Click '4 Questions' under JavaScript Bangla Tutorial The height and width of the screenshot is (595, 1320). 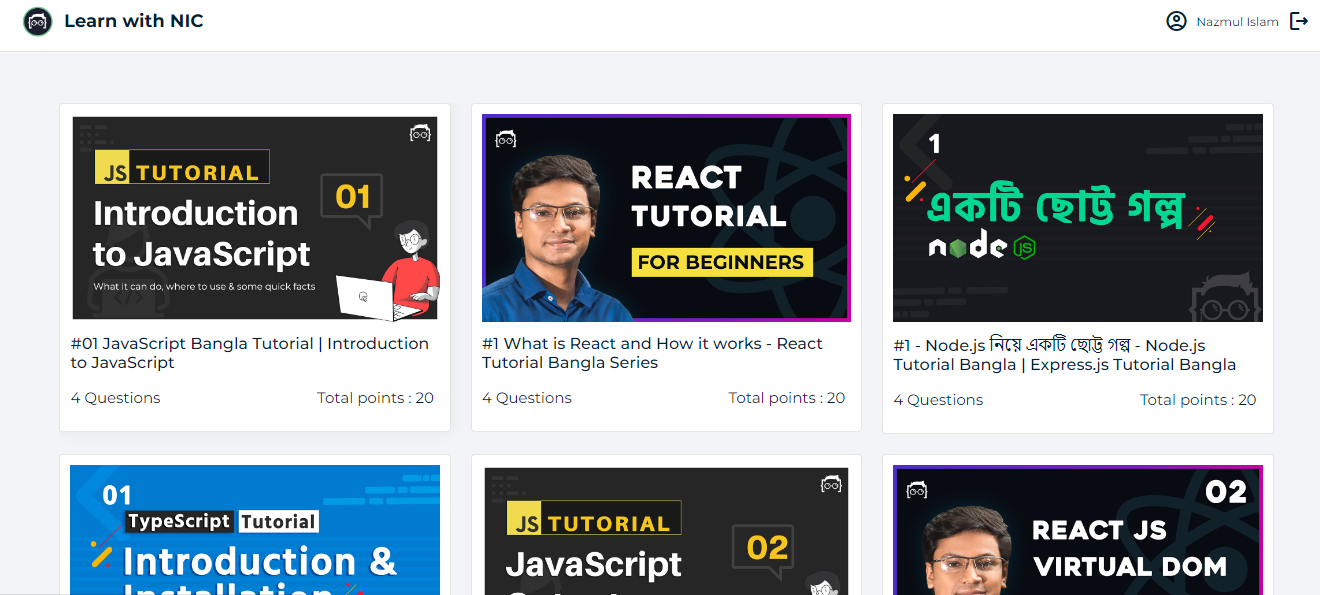[115, 398]
